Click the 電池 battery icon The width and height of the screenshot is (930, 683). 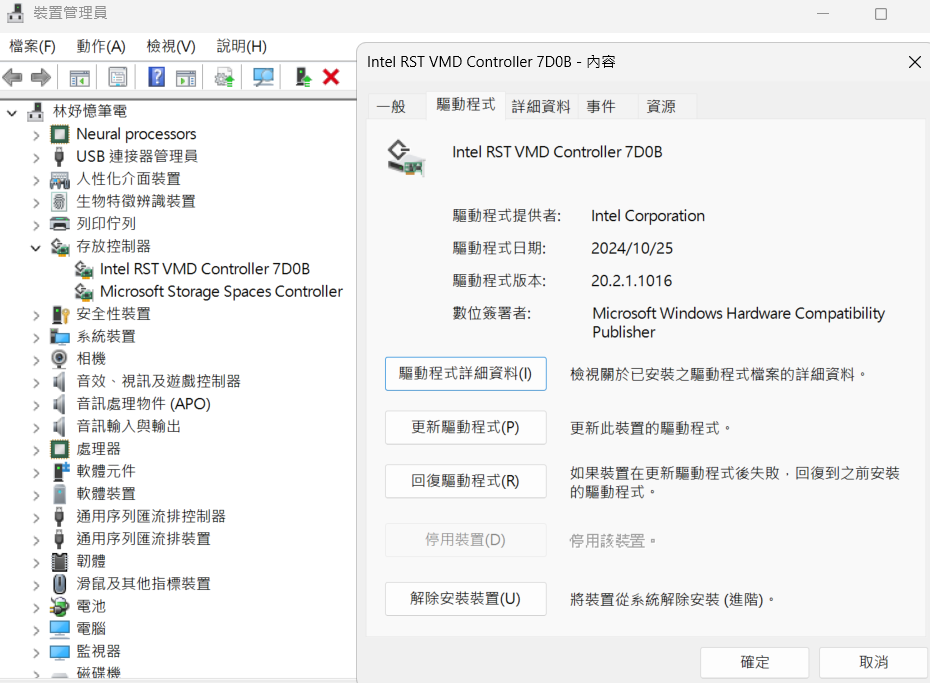pyautogui.click(x=60, y=607)
